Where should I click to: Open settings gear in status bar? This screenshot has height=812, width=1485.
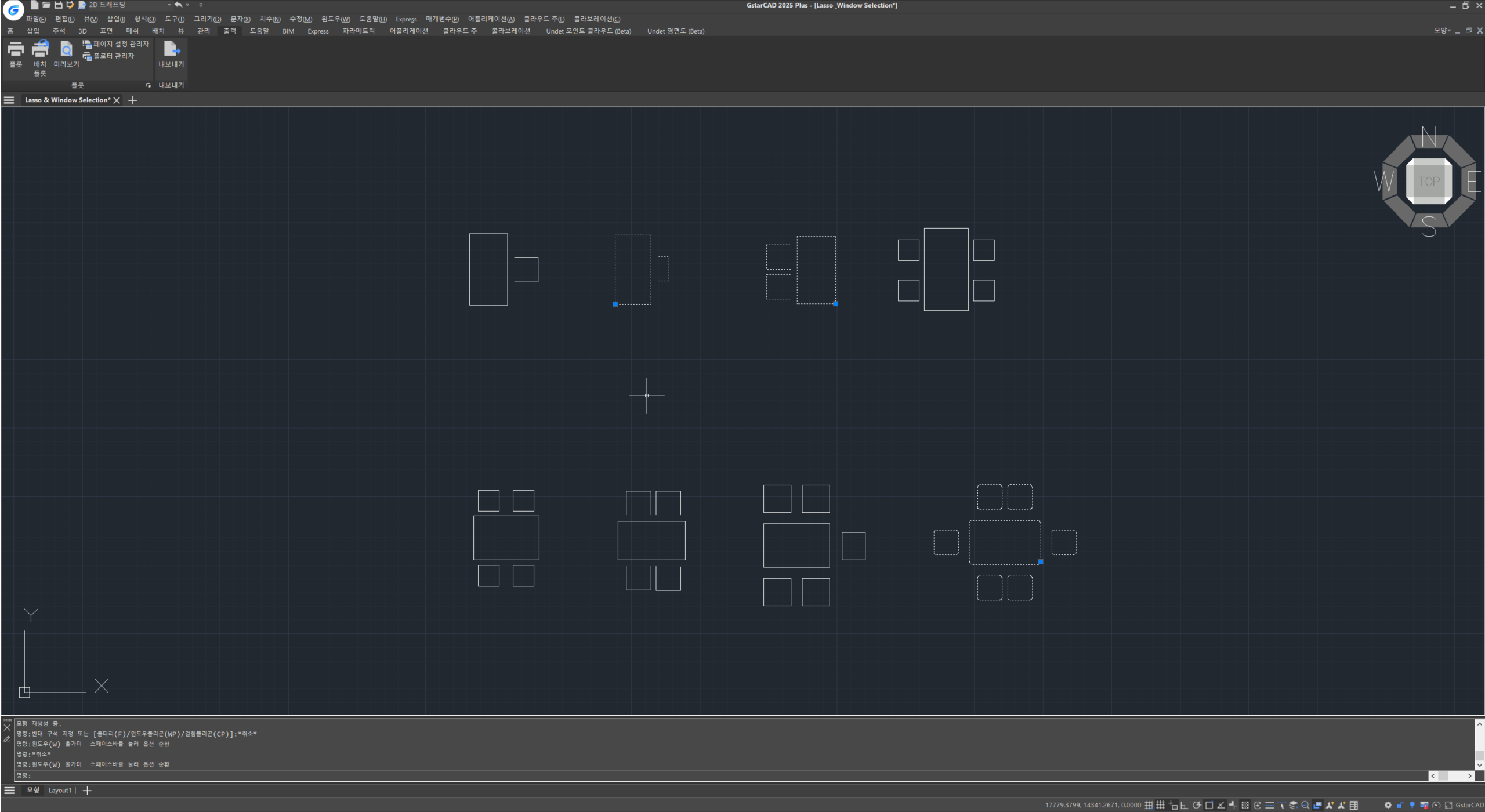tap(1388, 805)
